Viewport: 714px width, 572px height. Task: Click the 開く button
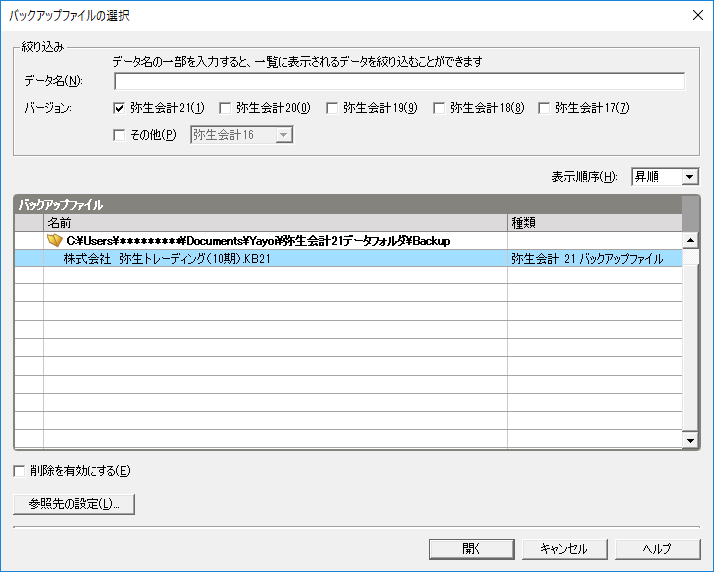click(472, 549)
